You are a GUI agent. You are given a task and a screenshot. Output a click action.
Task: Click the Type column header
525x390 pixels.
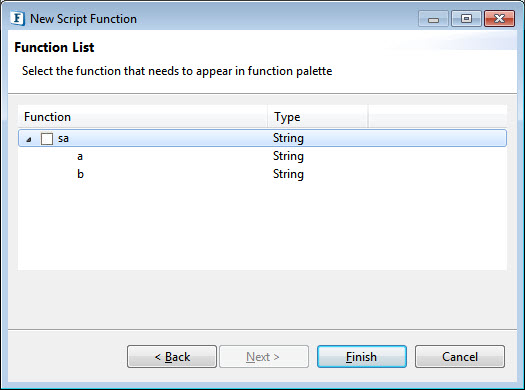point(318,117)
